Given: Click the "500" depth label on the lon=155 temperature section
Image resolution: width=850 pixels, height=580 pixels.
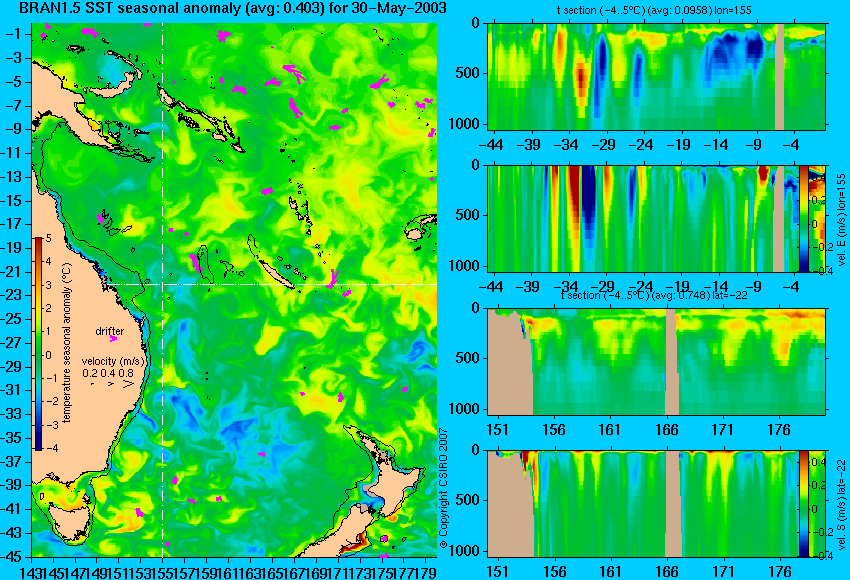Looking at the screenshot, I should click(x=468, y=73).
